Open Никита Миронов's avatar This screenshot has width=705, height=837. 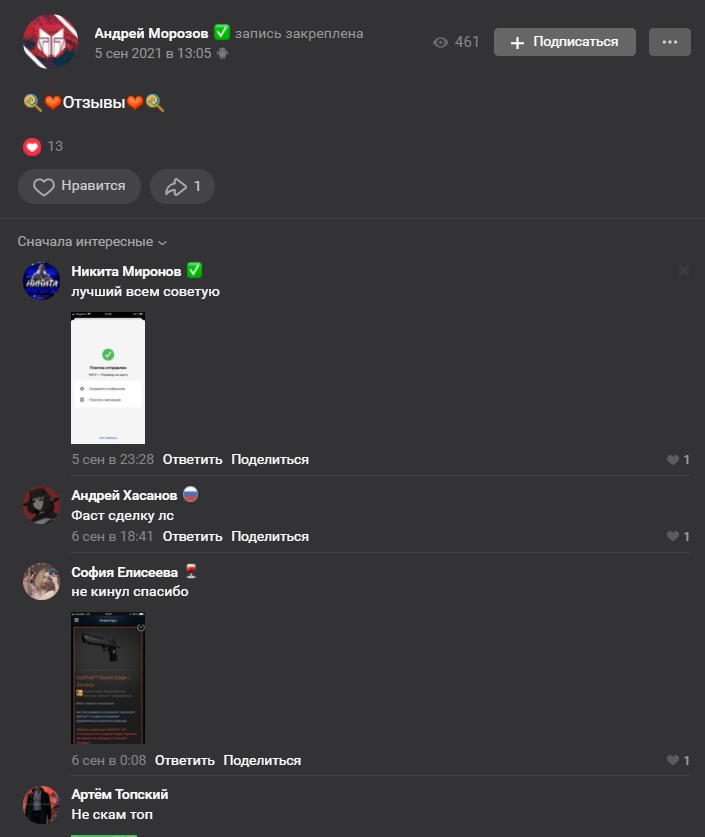coord(41,281)
